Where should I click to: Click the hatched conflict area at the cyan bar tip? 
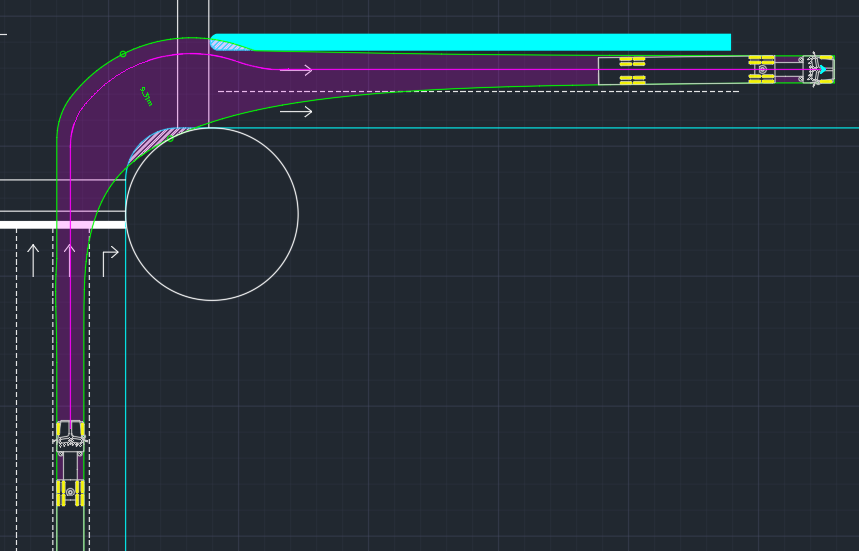pyautogui.click(x=229, y=45)
